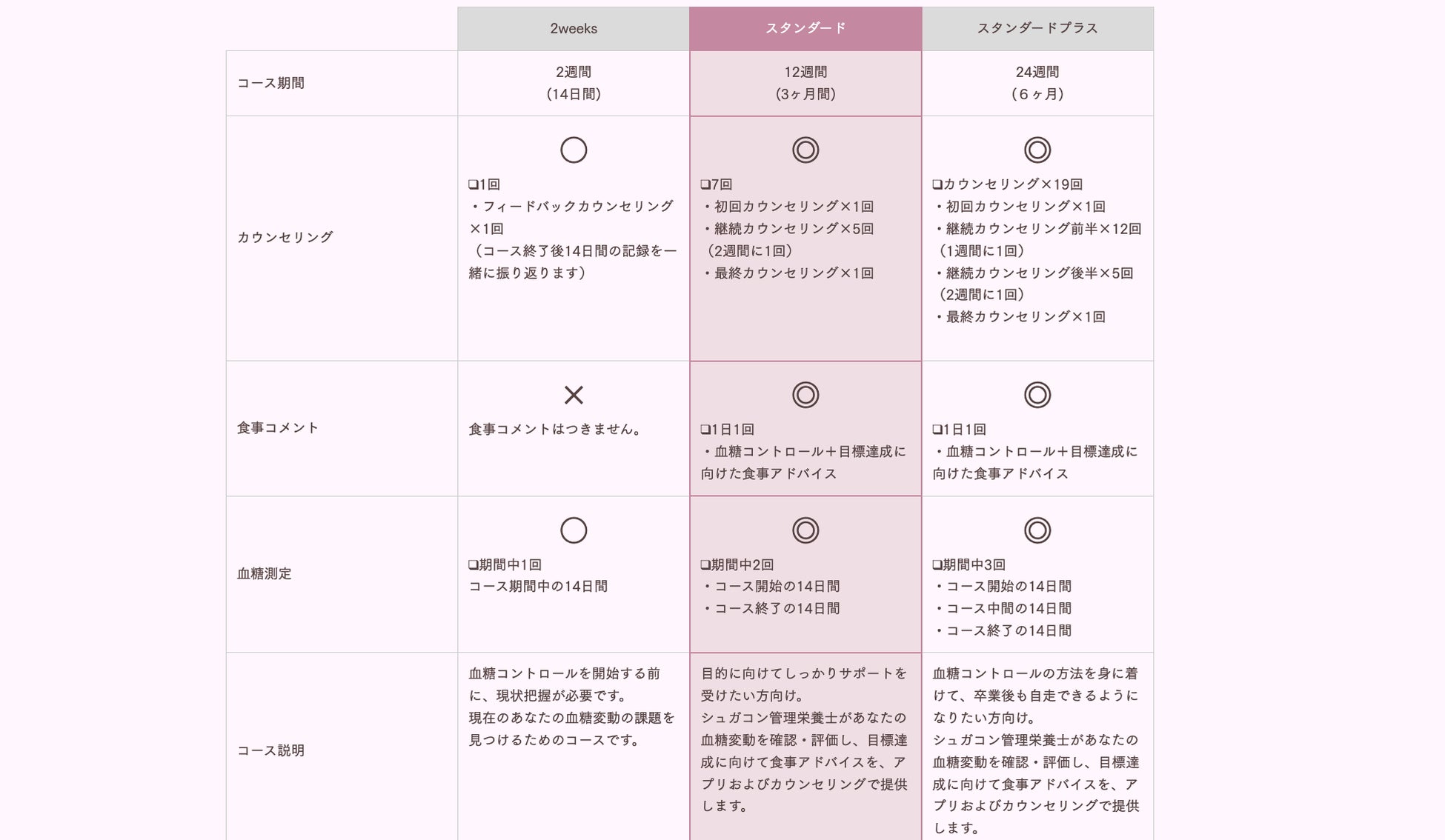Click the コース期間 row label
This screenshot has height=840, width=1445.
coord(270,83)
